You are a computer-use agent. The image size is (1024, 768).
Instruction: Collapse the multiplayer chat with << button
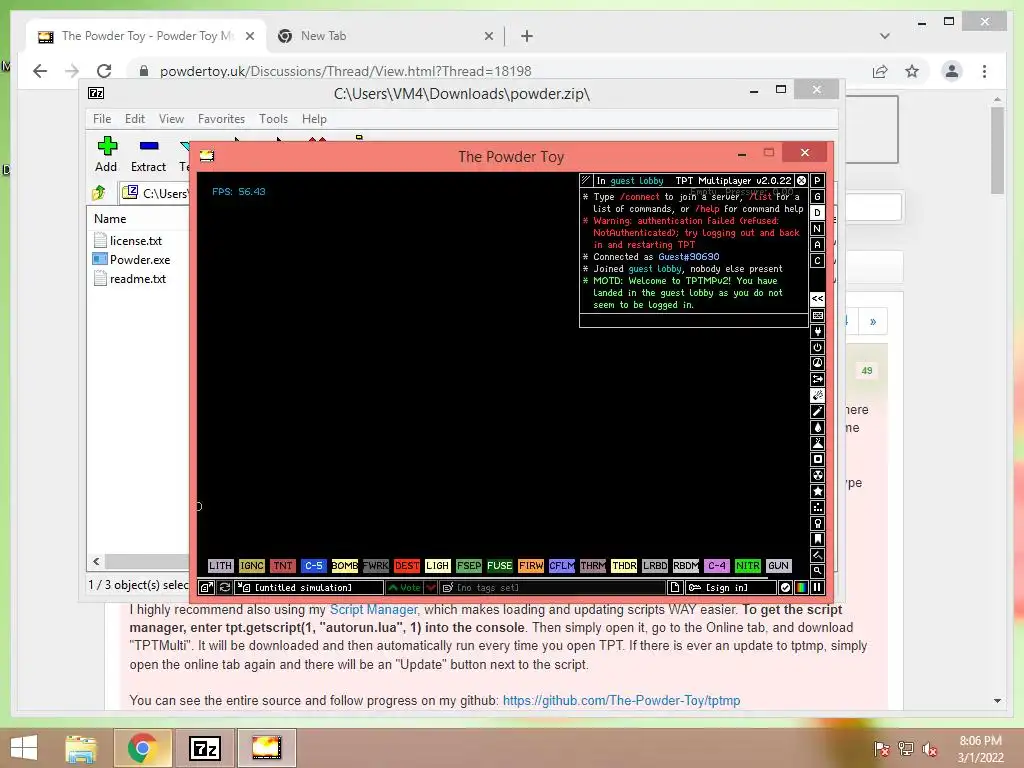point(817,299)
